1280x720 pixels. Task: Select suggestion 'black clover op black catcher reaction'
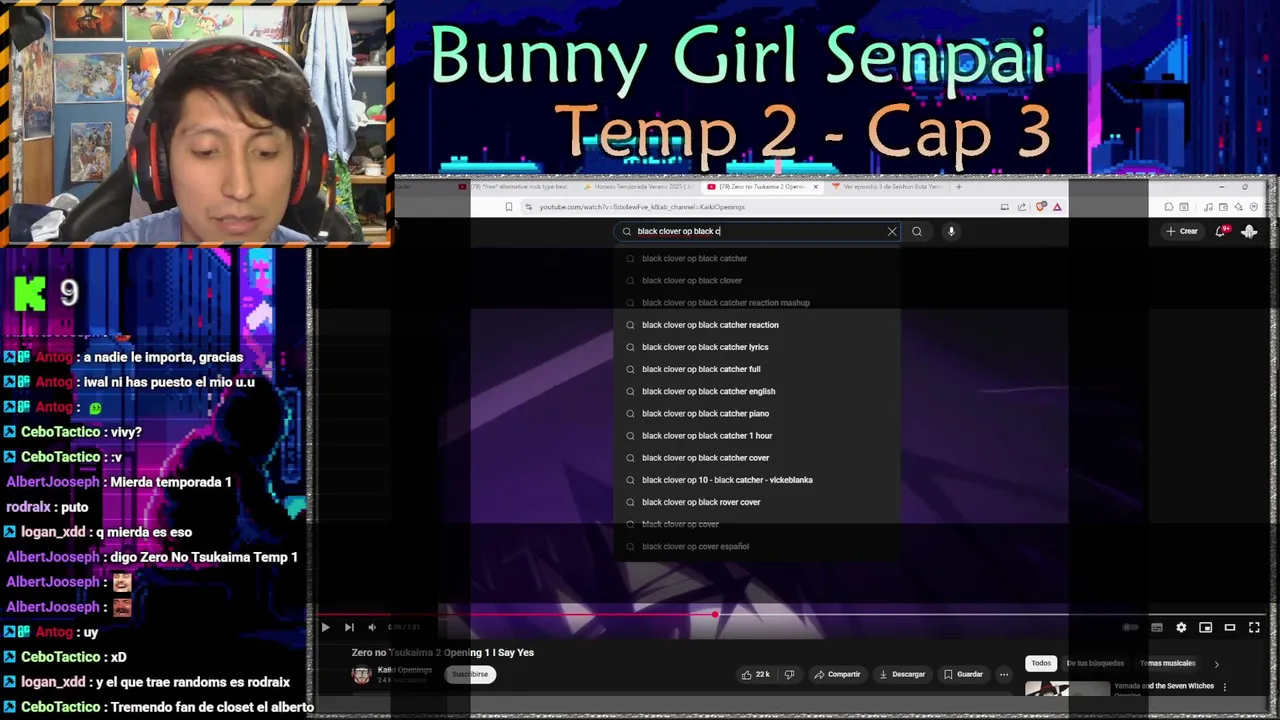pos(757,325)
